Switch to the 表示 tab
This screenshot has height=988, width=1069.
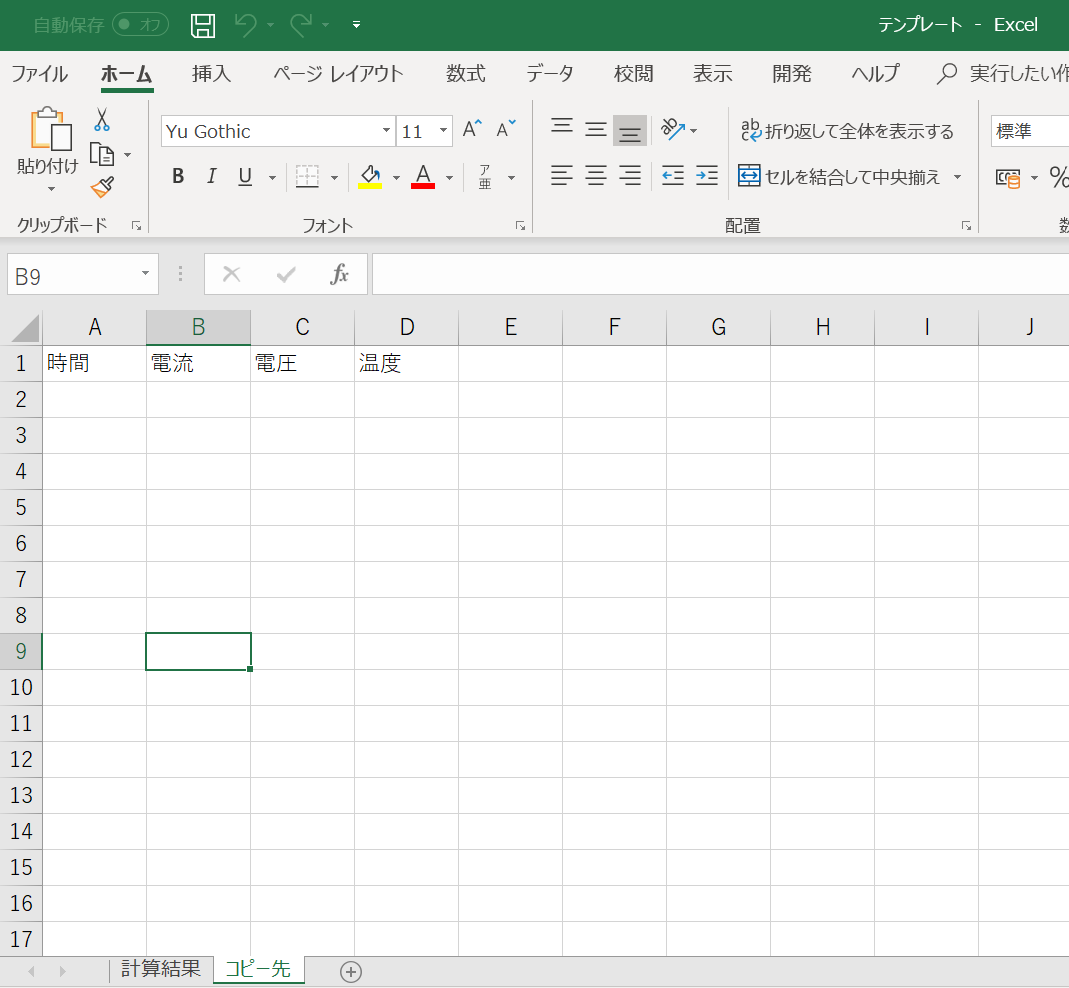(712, 73)
